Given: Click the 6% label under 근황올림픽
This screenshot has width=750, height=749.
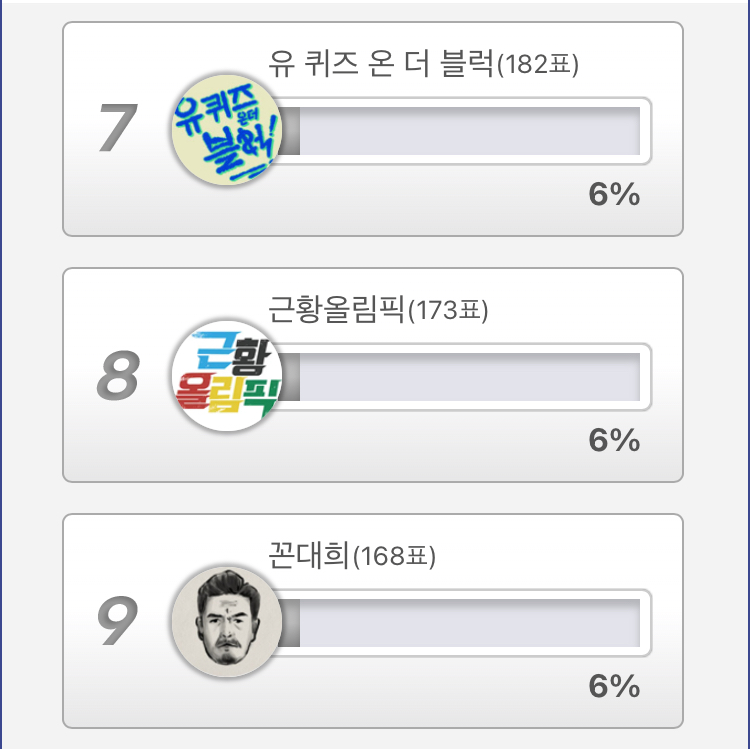Looking at the screenshot, I should tap(614, 440).
